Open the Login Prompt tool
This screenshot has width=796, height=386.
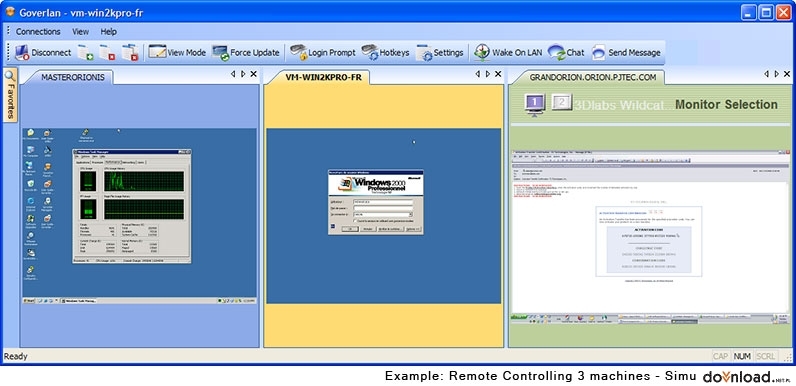click(322, 52)
